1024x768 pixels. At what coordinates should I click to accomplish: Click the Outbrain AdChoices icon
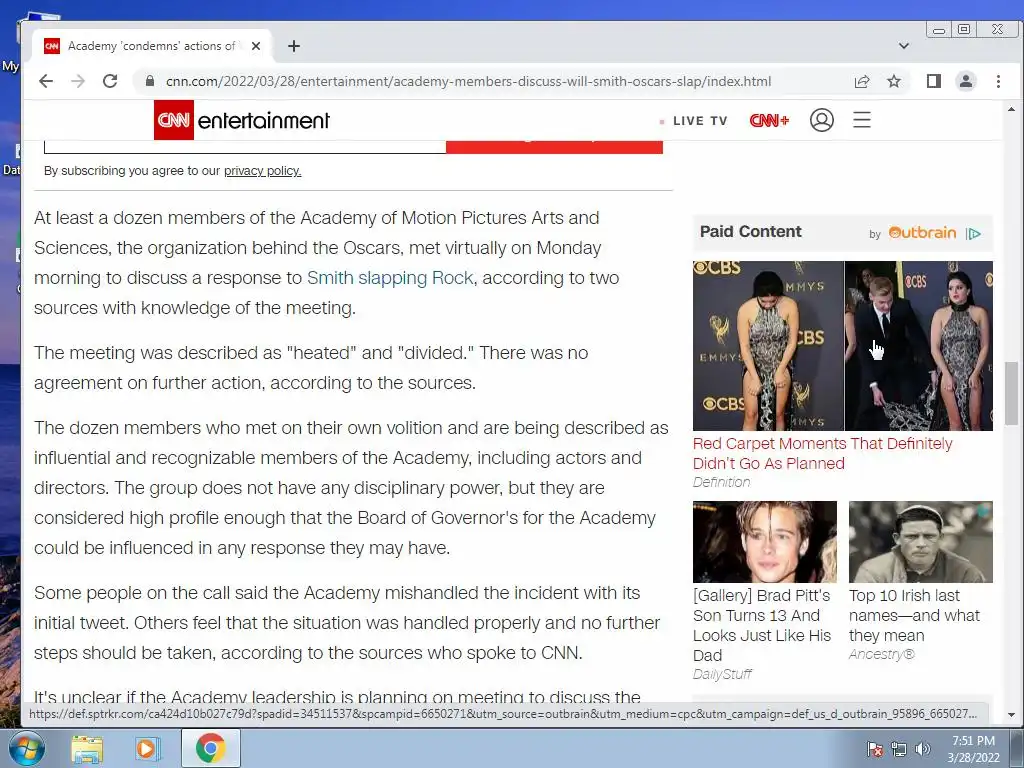point(973,234)
